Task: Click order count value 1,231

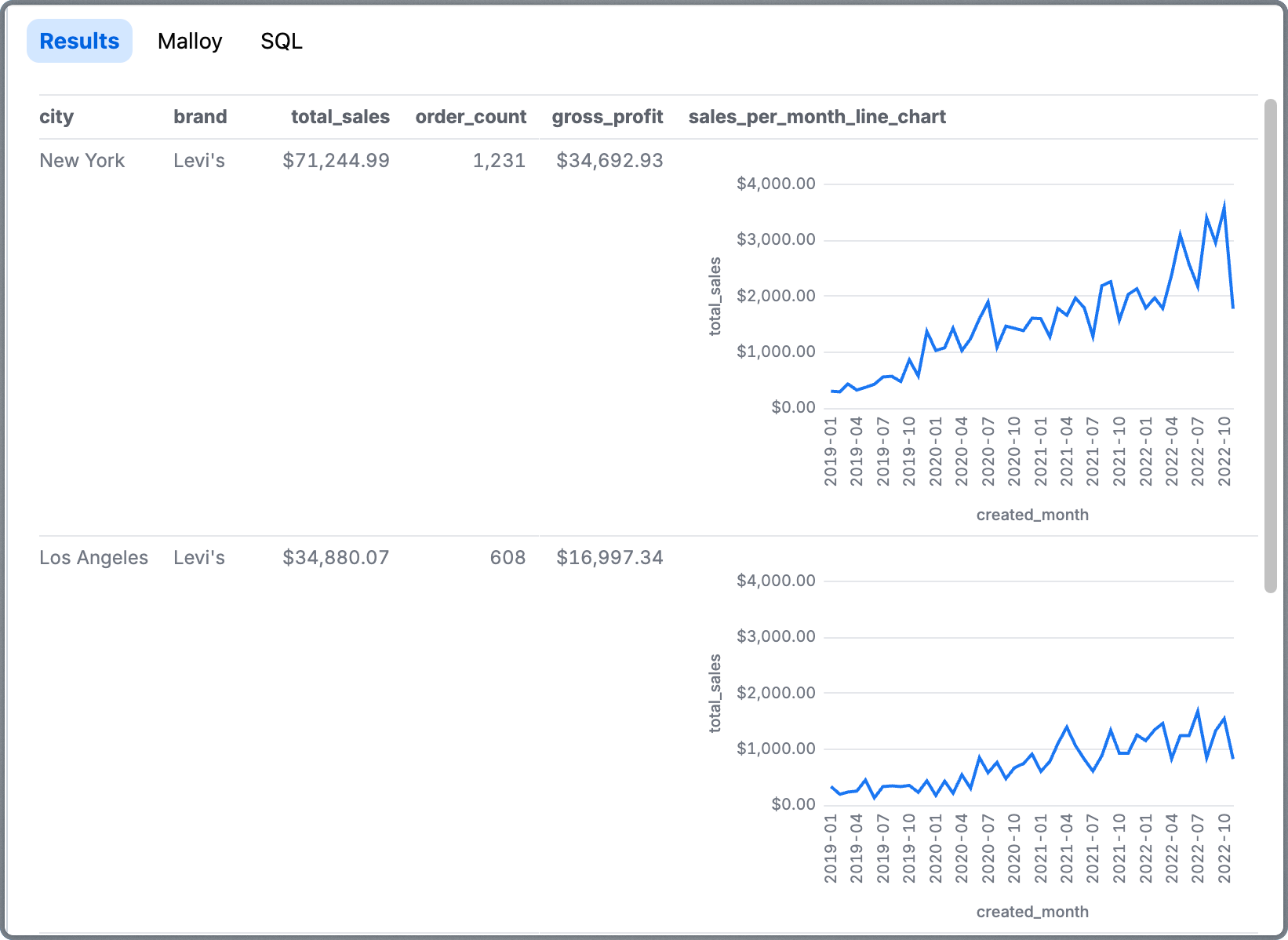Action: pos(499,161)
